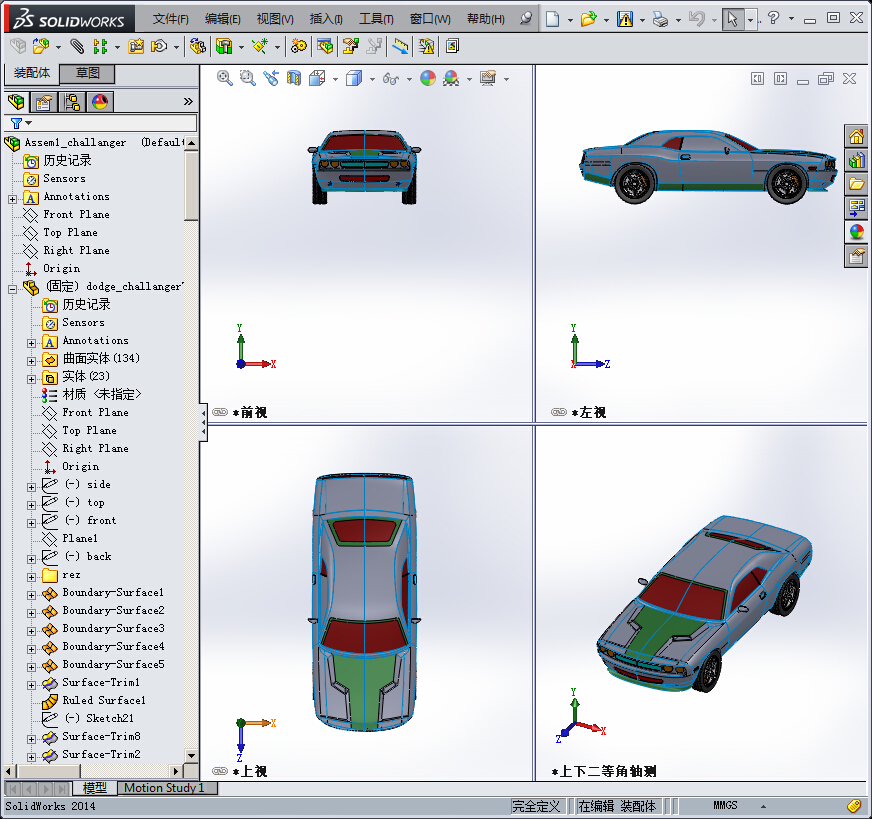Open the Assembly Features icon

(x=224, y=46)
